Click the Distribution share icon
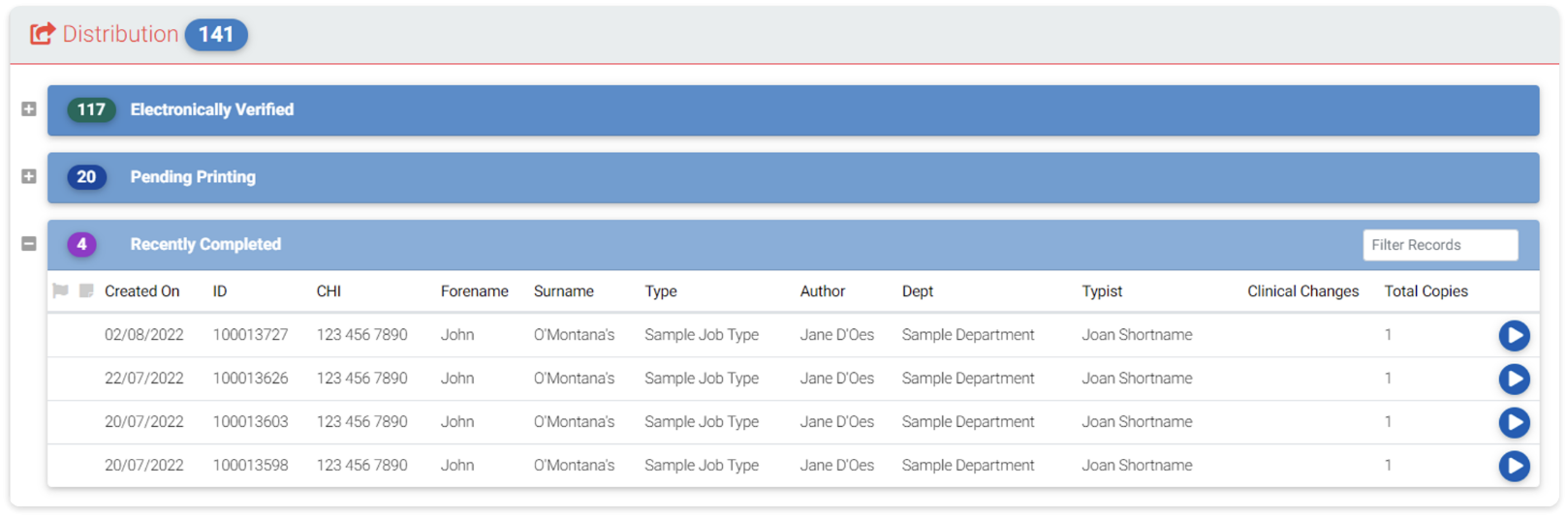This screenshot has height=518, width=1568. pyautogui.click(x=42, y=34)
